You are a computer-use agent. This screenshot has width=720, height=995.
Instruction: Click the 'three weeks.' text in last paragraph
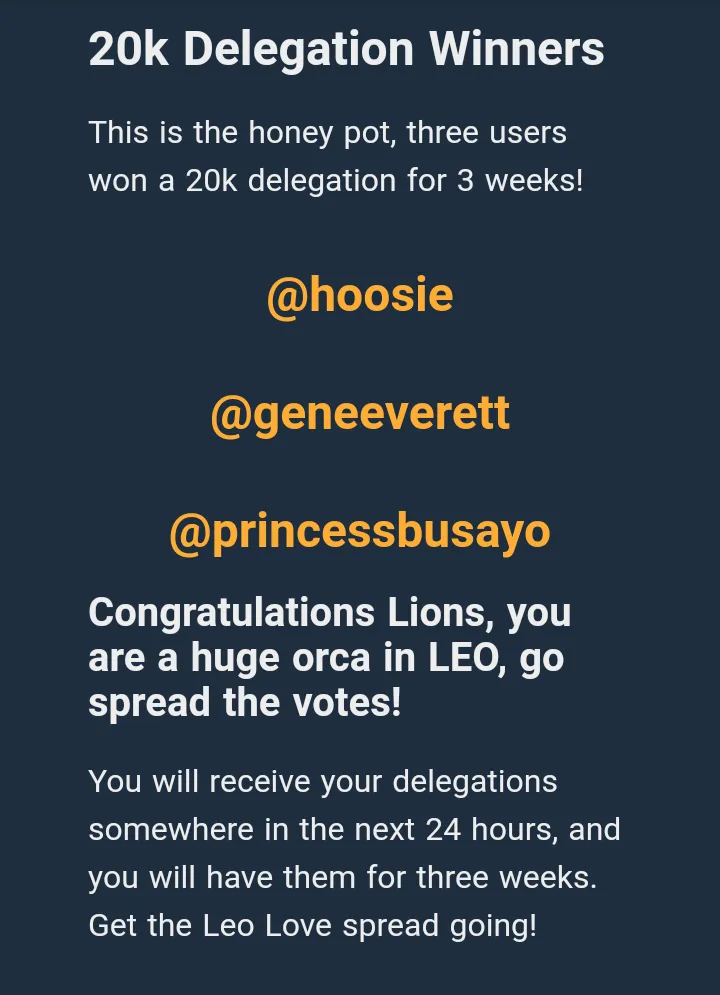[x=506, y=878]
